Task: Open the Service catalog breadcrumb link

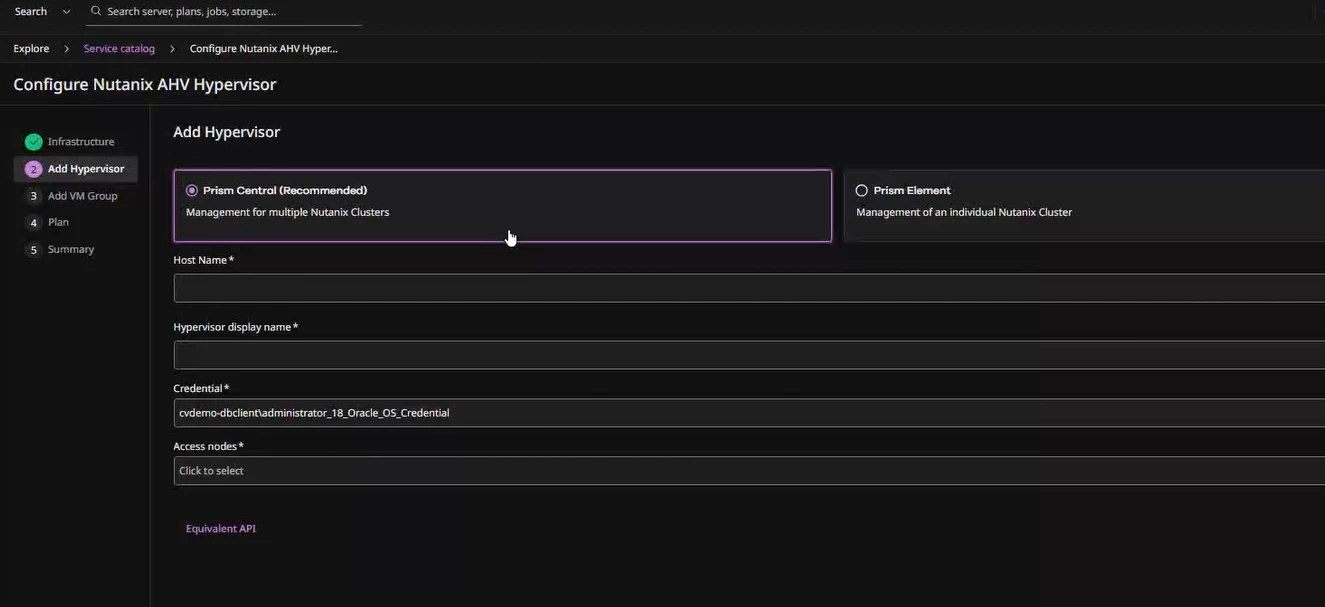Action: pyautogui.click(x=119, y=48)
